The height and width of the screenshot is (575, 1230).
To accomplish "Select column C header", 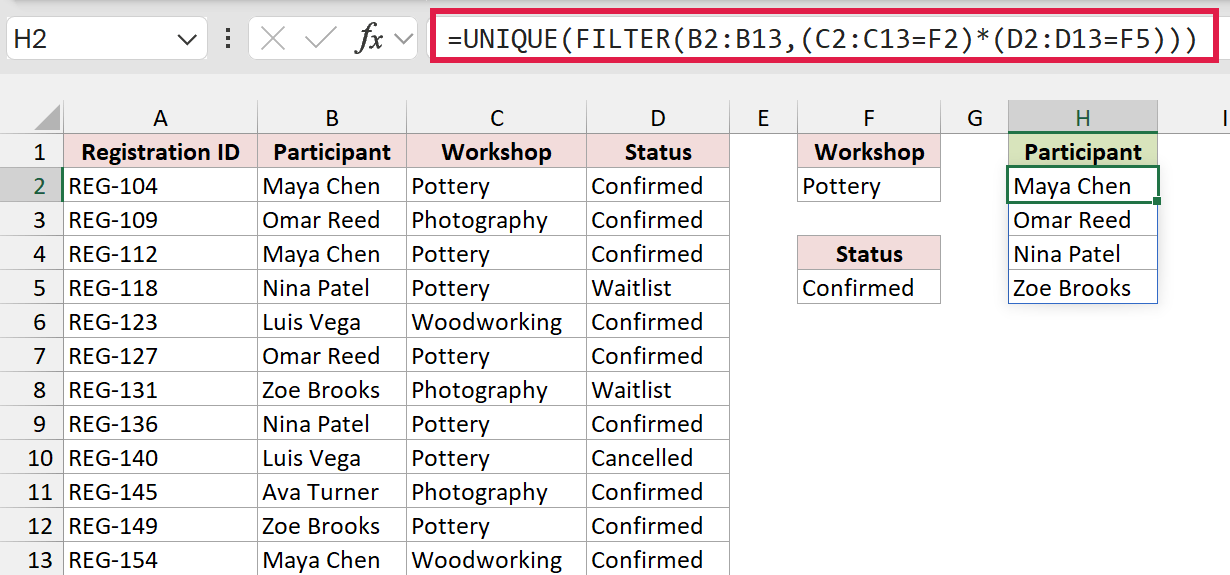I will [497, 118].
